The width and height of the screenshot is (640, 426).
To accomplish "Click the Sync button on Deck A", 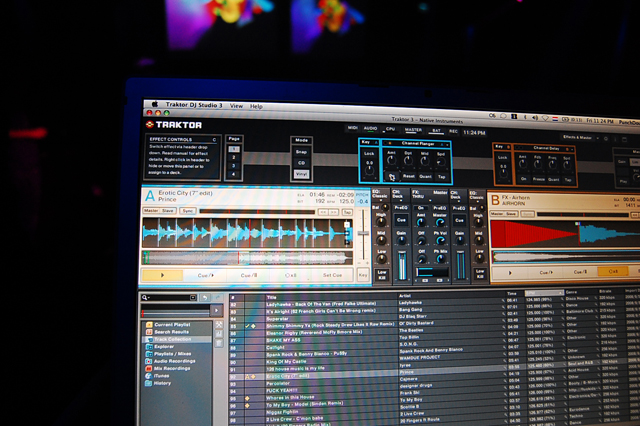I will coord(189,212).
